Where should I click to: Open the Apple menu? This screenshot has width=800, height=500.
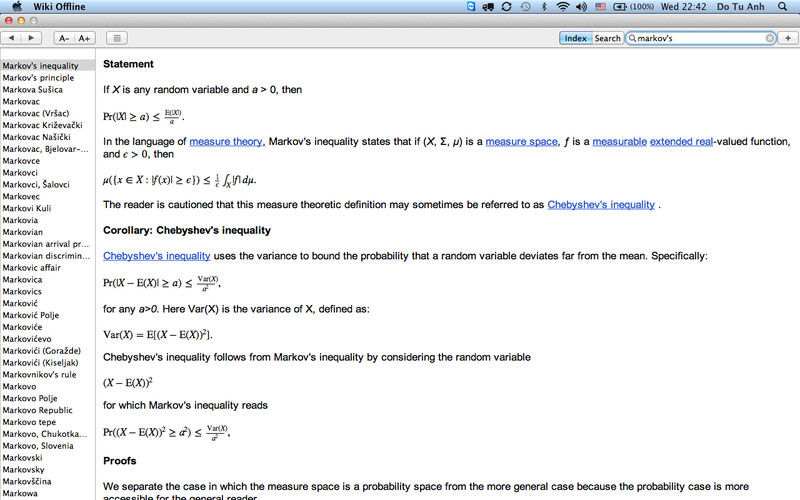(17, 6)
